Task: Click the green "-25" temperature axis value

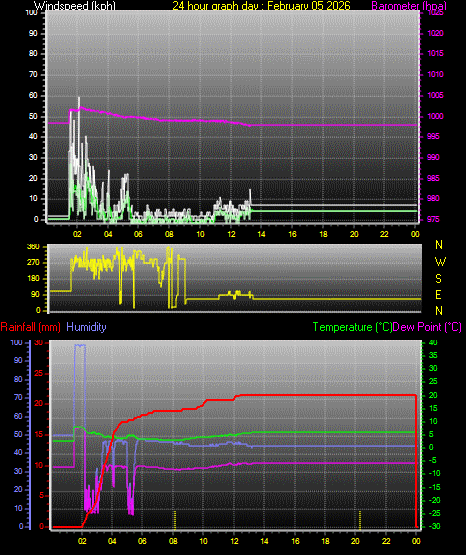Action: point(435,513)
